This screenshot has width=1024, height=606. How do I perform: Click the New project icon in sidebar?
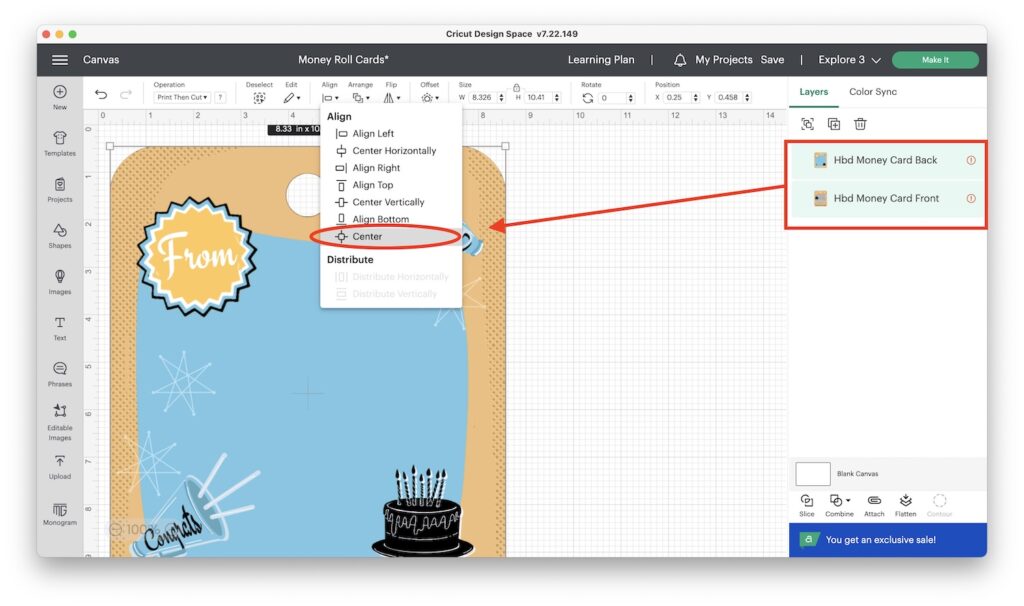[x=59, y=92]
